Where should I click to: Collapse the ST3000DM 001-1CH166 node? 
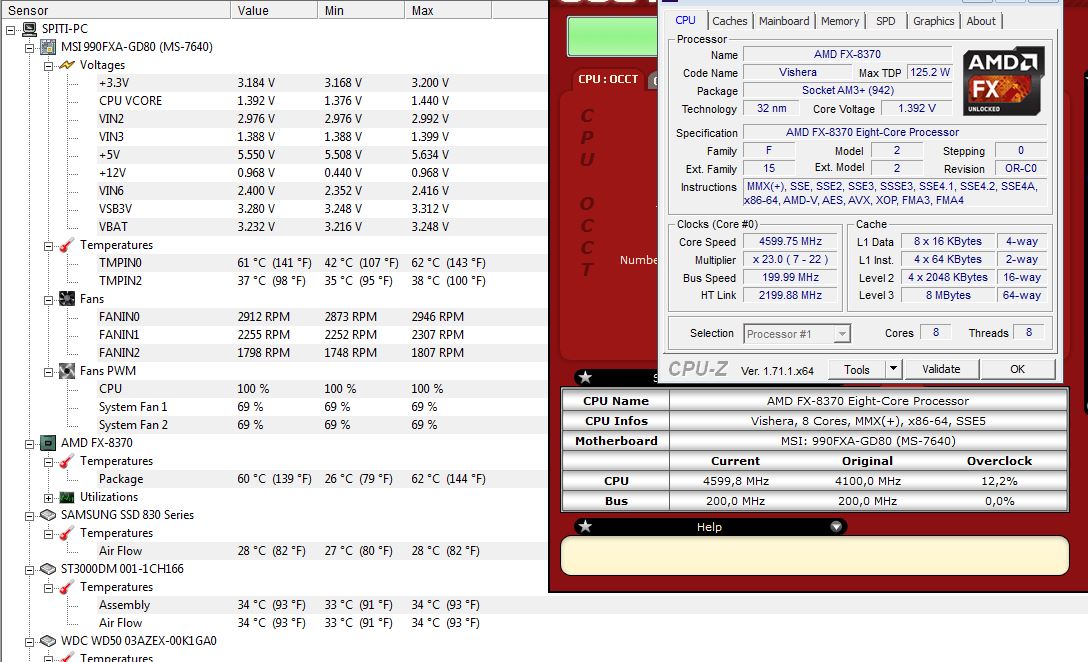(29, 570)
